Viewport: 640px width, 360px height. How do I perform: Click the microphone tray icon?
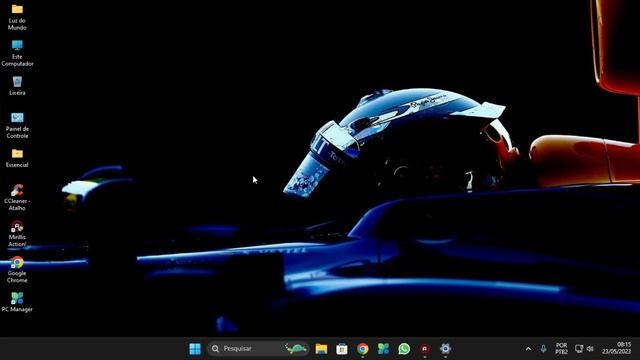pos(543,349)
